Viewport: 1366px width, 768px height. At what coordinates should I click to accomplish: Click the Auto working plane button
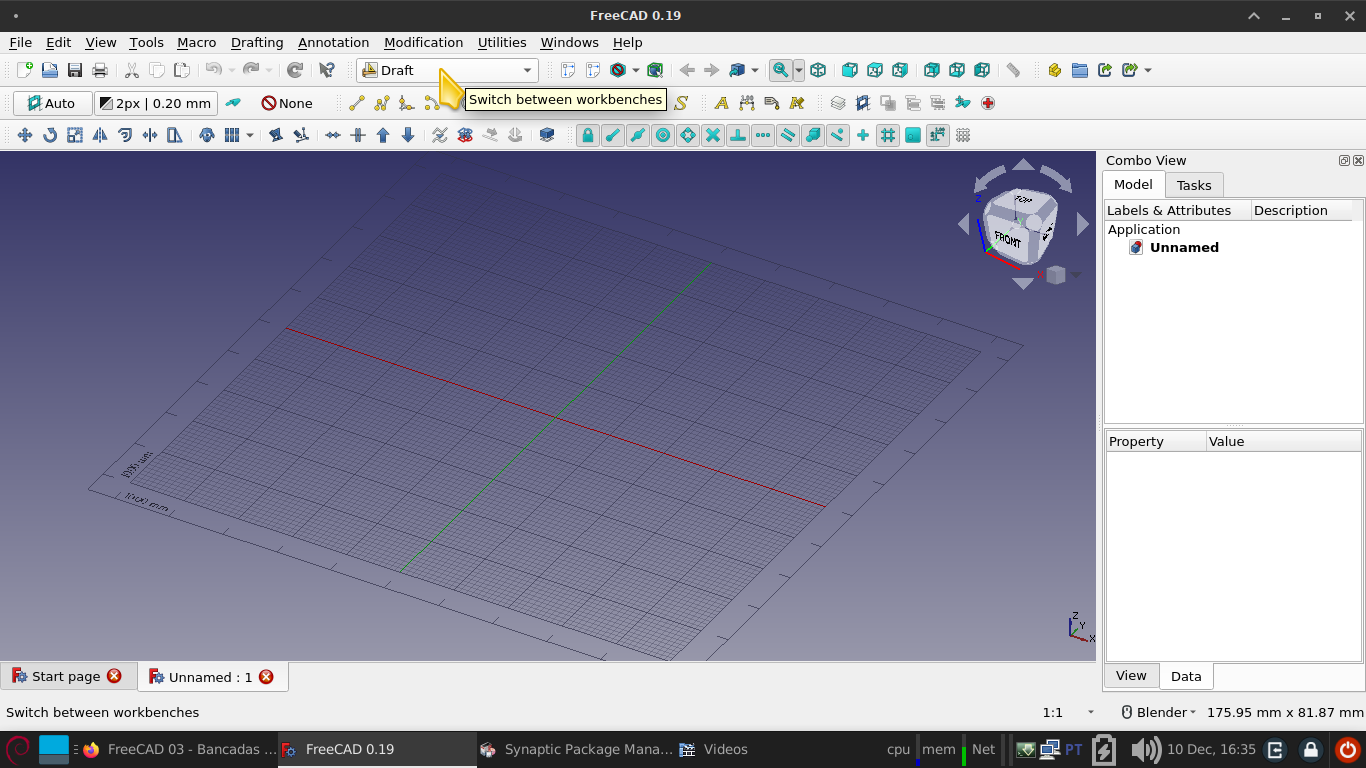[52, 103]
